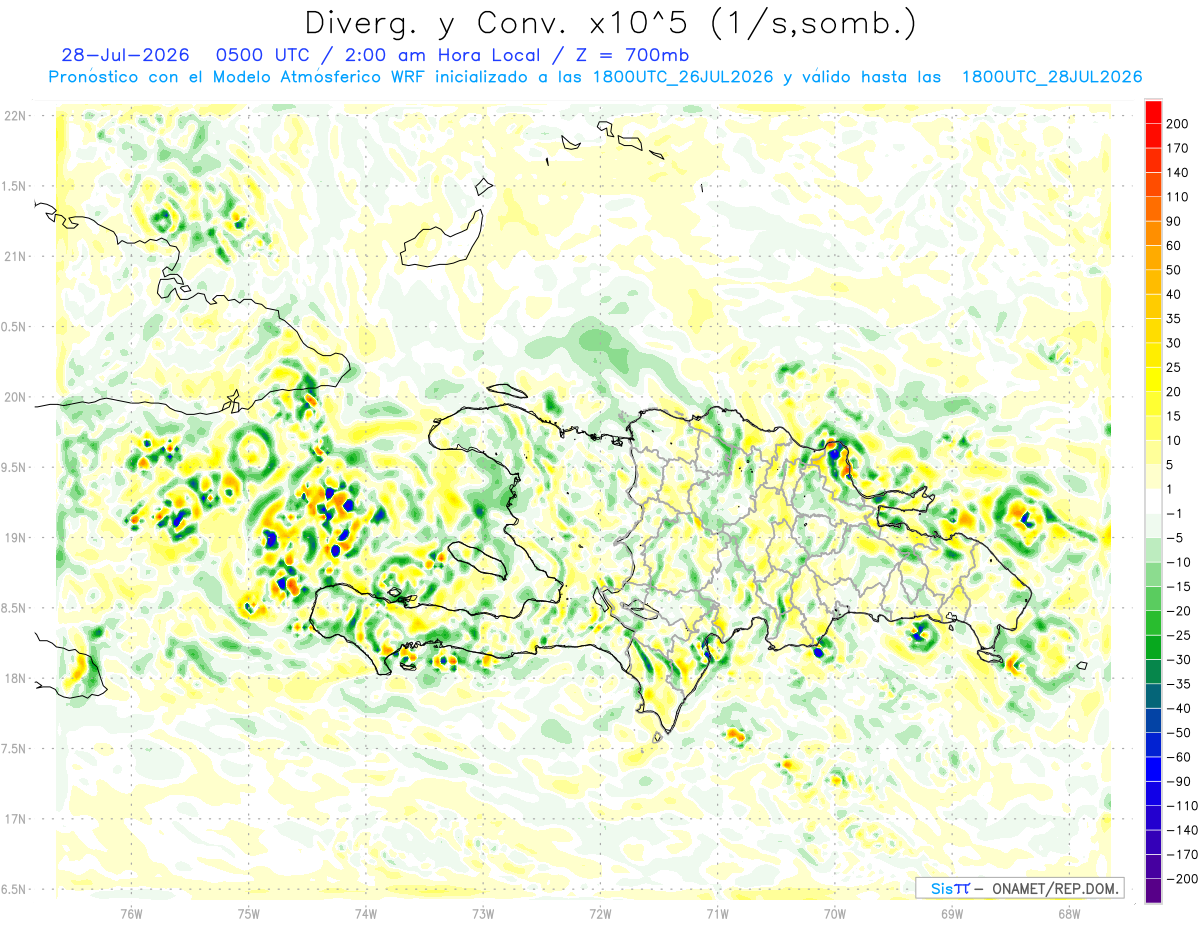Viewport: 1200px width, 927px height.
Task: Click the '22N' latitude label
Action: [x=15, y=116]
